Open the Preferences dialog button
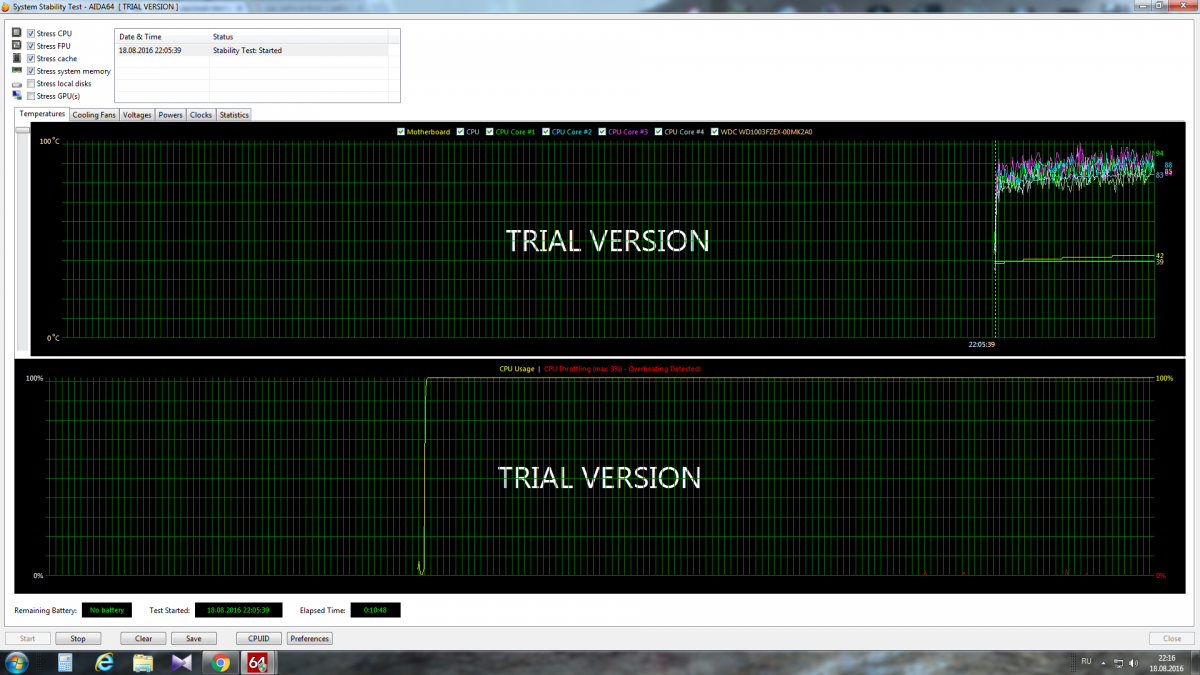The width and height of the screenshot is (1200, 675). [x=310, y=638]
